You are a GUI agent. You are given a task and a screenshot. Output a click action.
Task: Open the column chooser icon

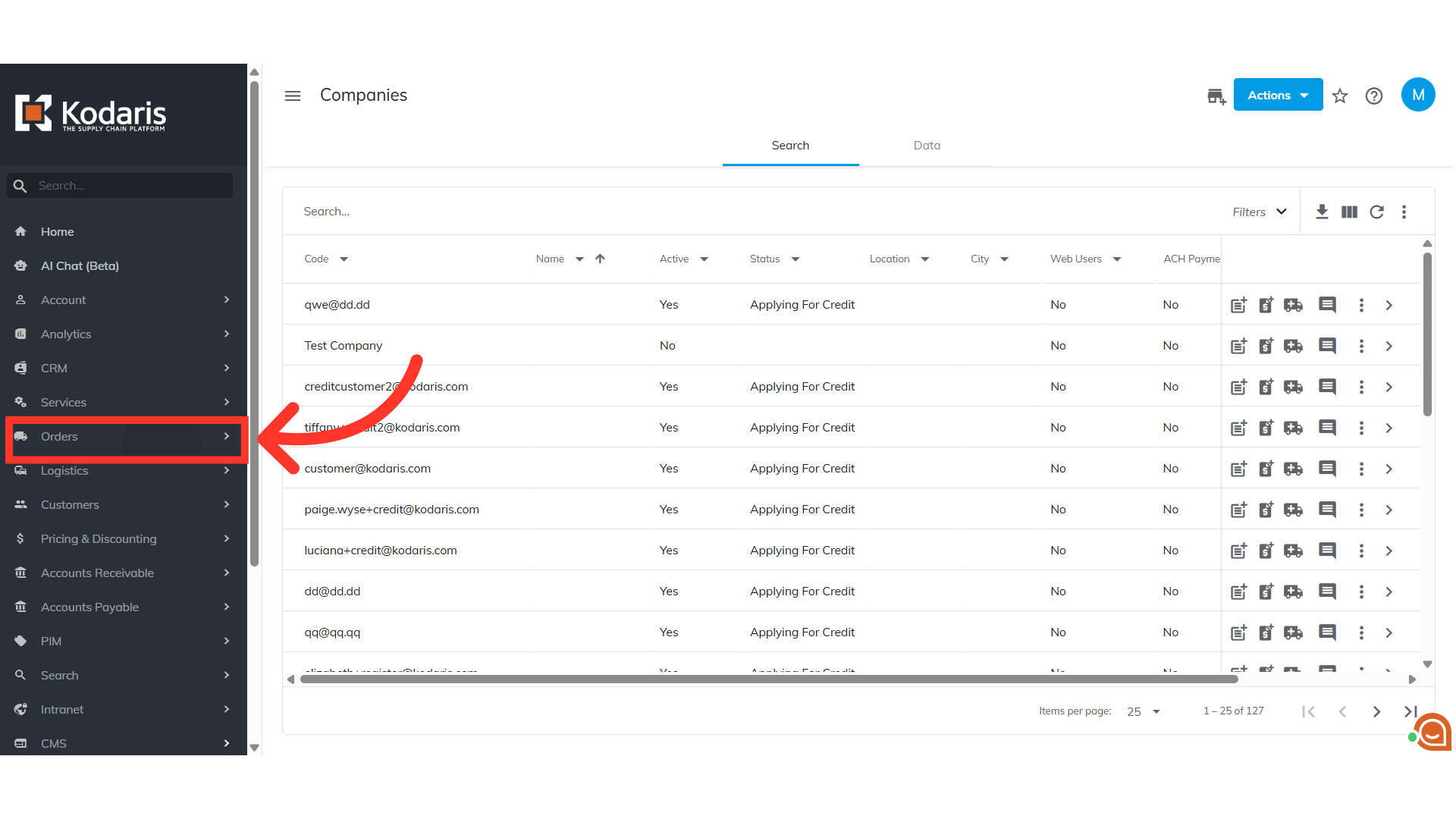[1349, 212]
